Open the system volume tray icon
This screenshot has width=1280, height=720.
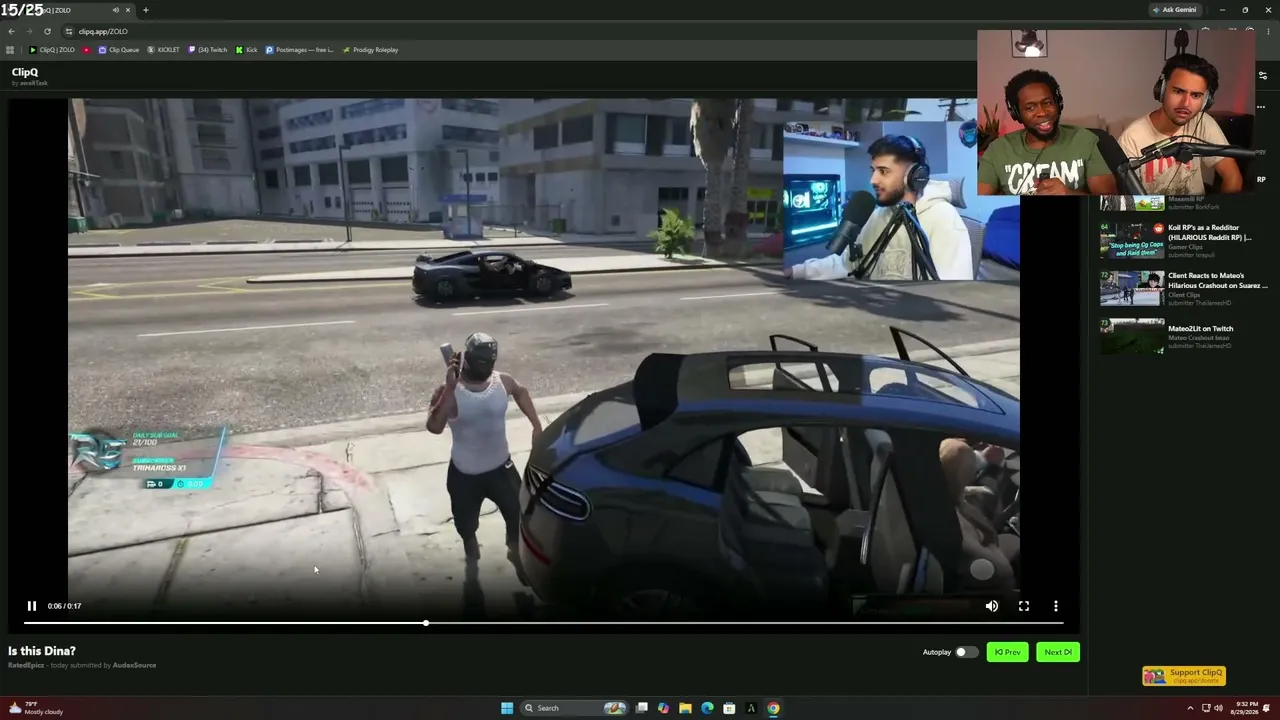(x=1218, y=708)
